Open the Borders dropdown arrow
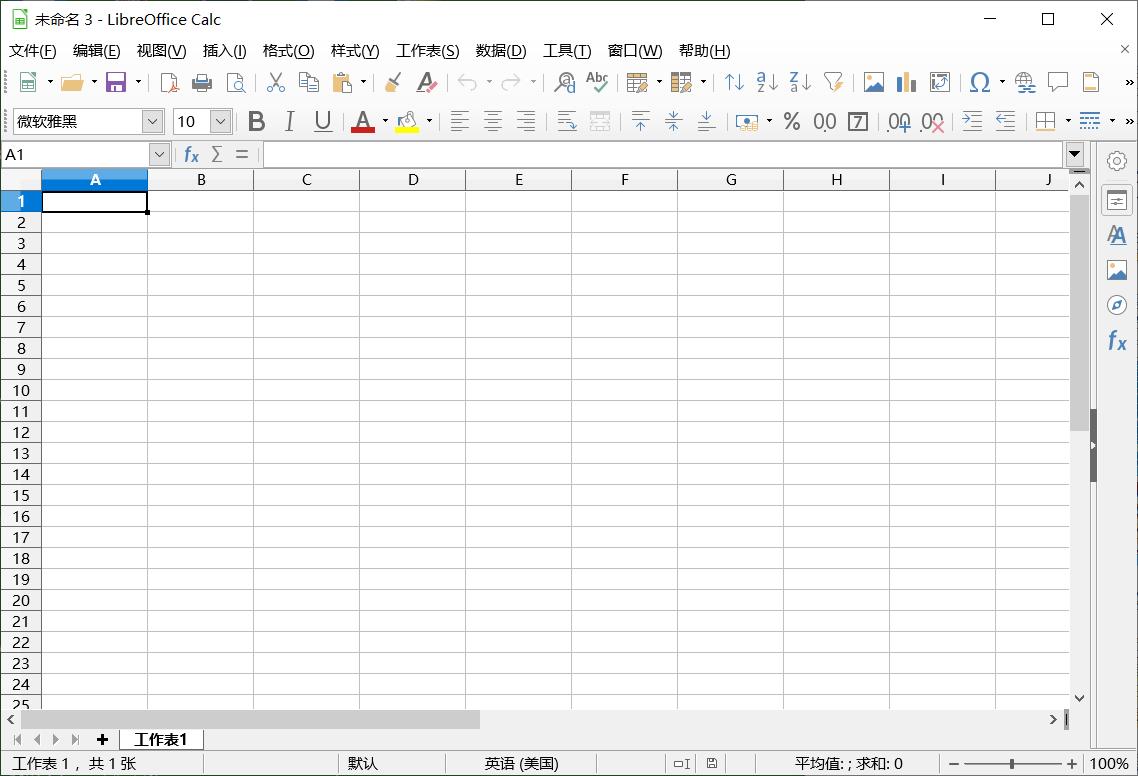The image size is (1138, 776). 1068,121
